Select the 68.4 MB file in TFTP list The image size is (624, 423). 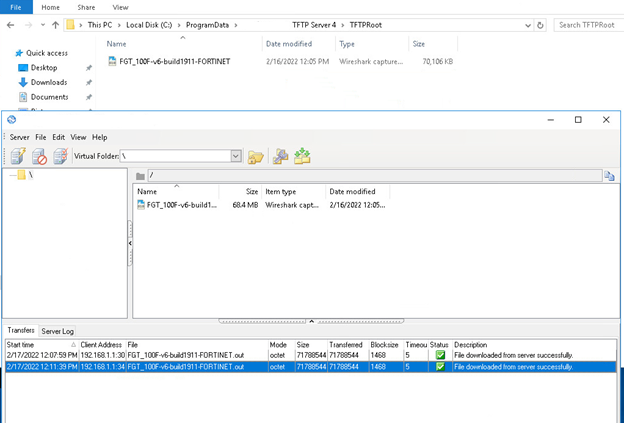[x=263, y=205]
